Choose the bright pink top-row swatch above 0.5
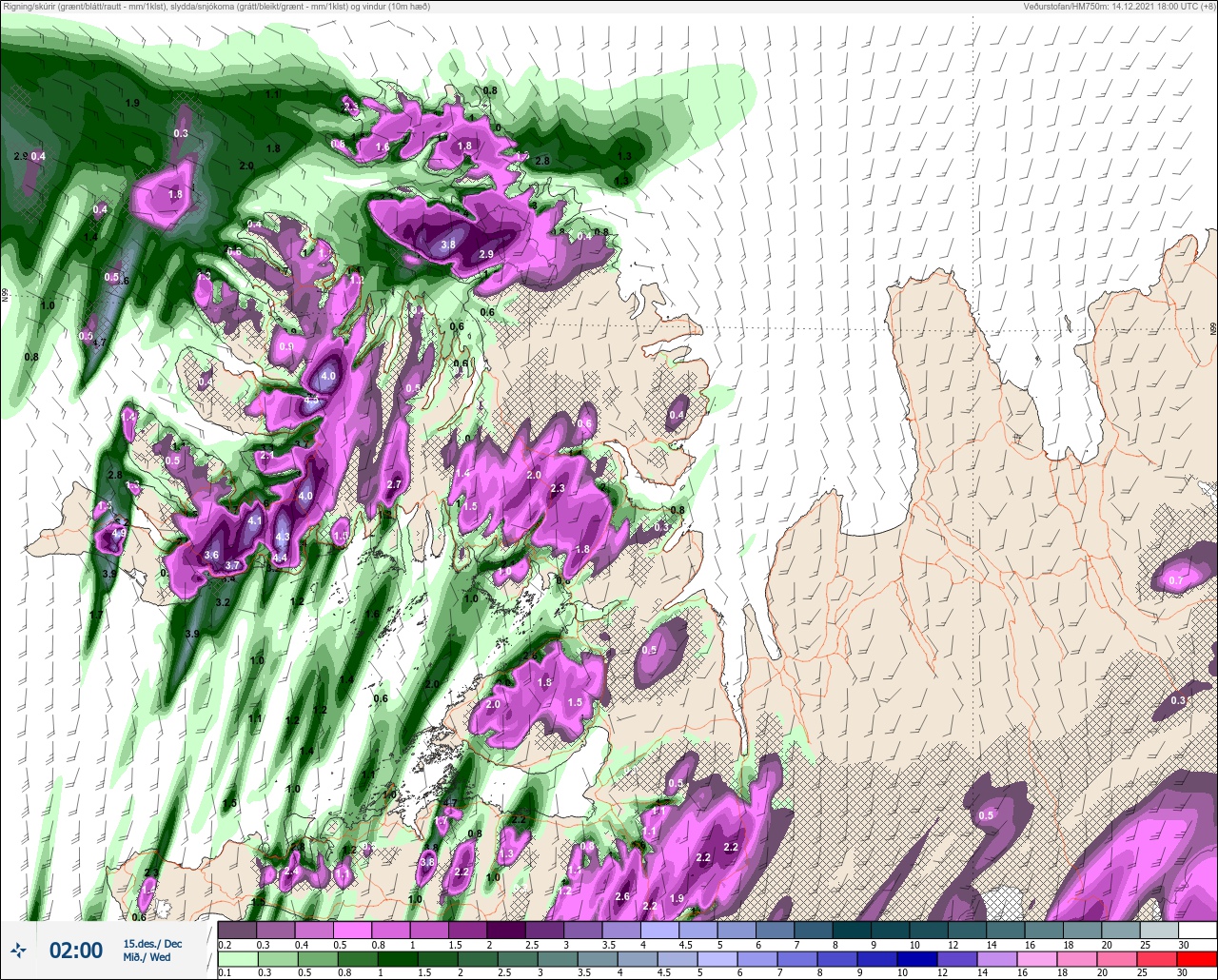Image resolution: width=1218 pixels, height=980 pixels. 352,930
